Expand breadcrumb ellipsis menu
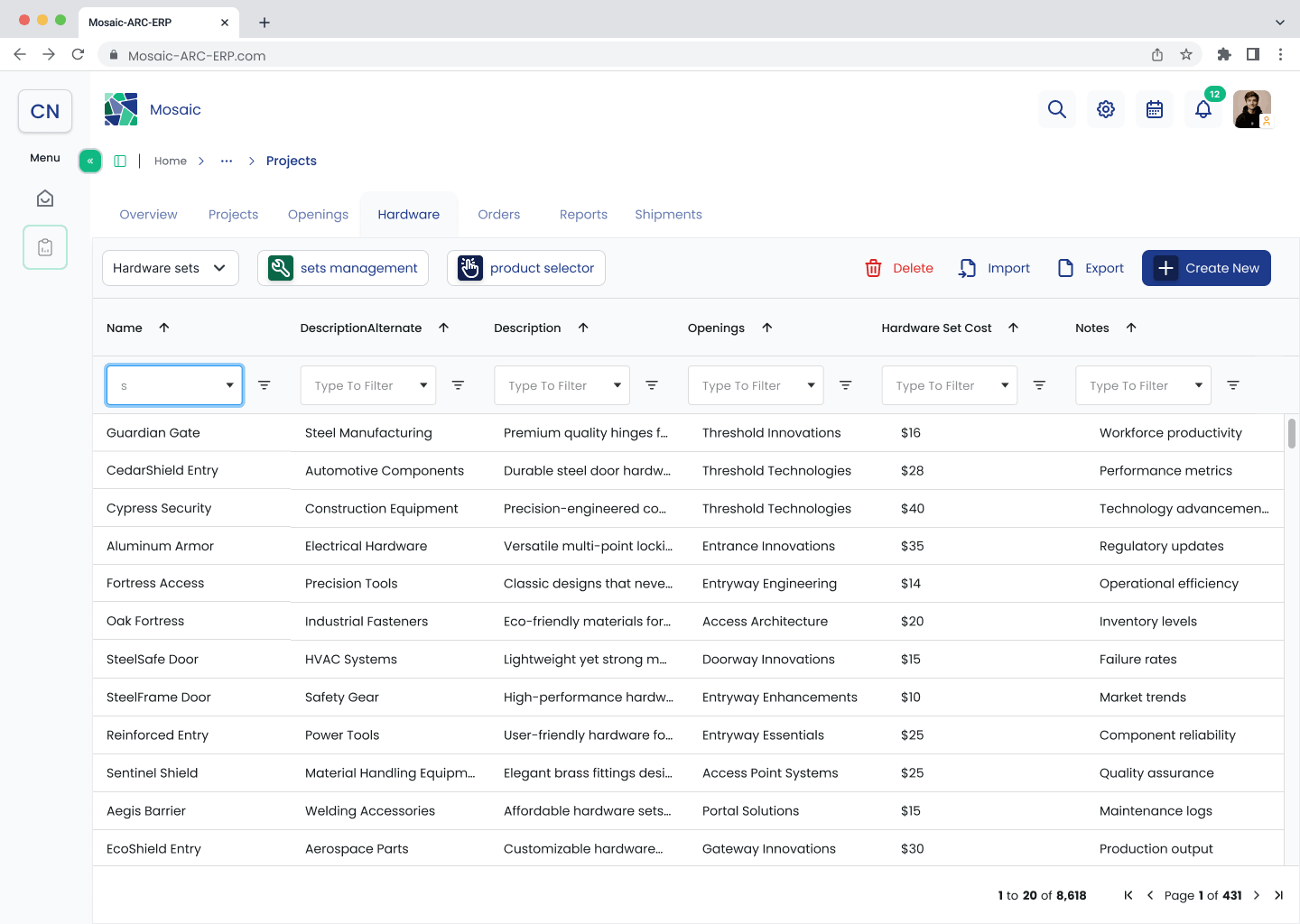Viewport: 1300px width, 924px height. pyautogui.click(x=227, y=161)
